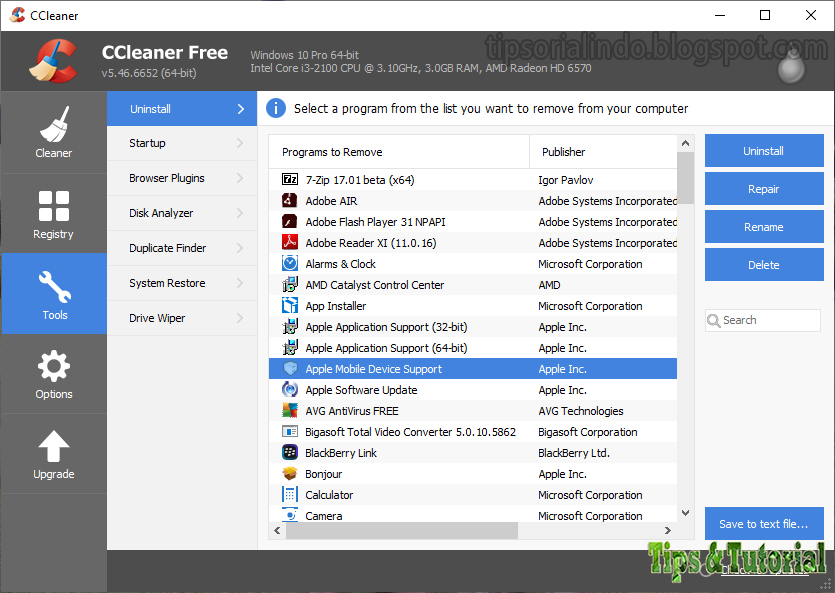Expand the Disk Analyzer chevron arrow
This screenshot has height=593, width=835.
click(240, 213)
